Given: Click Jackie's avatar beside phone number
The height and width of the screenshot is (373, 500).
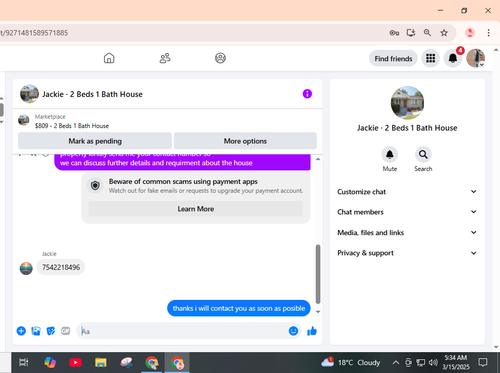Looking at the screenshot, I should [26, 268].
